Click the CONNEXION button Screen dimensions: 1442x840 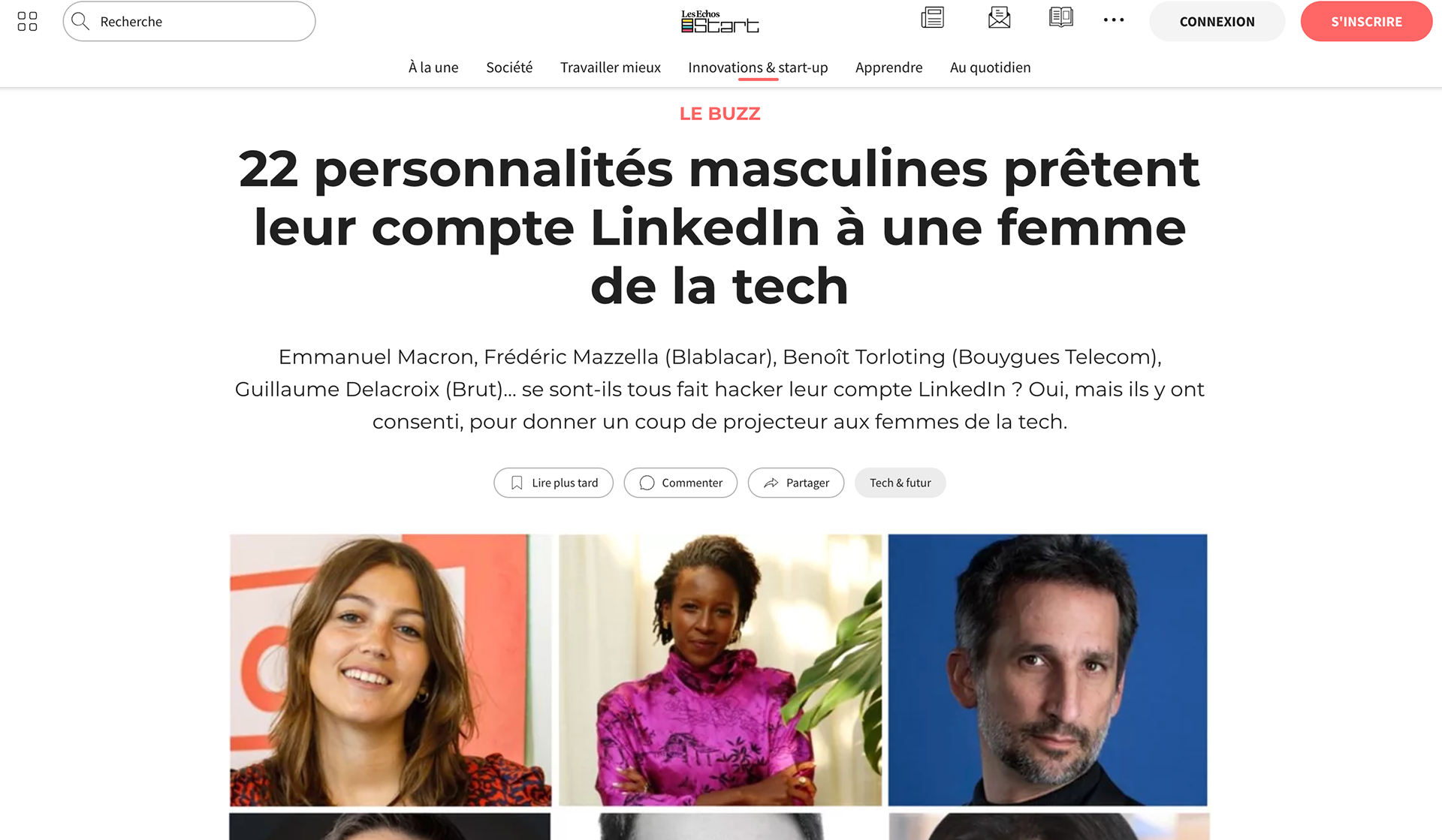(x=1217, y=21)
